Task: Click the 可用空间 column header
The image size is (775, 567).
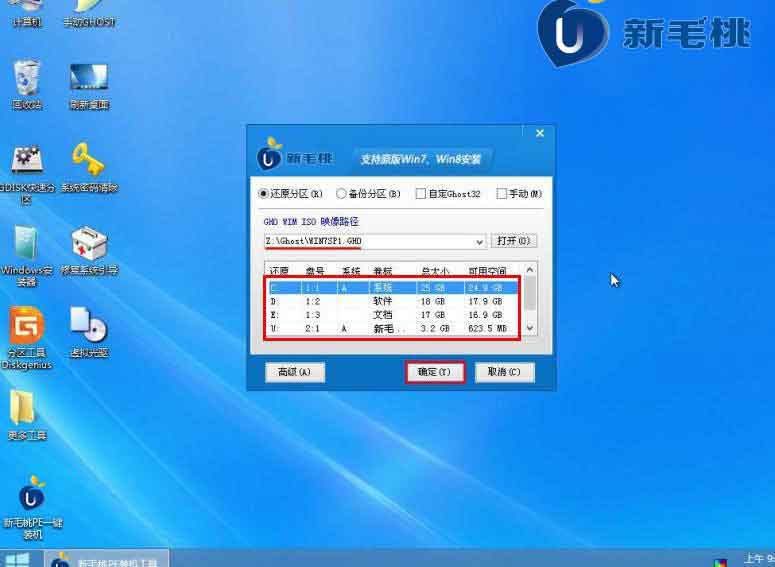Action: [x=487, y=271]
